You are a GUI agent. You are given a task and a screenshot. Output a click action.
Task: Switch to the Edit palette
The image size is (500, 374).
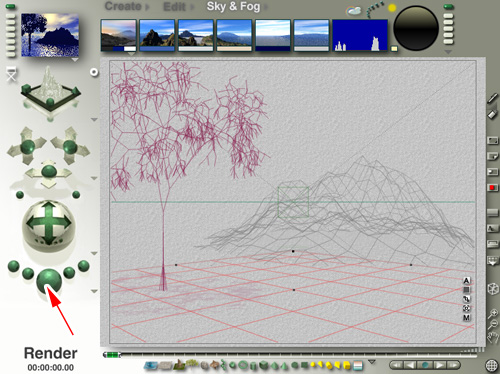click(174, 7)
